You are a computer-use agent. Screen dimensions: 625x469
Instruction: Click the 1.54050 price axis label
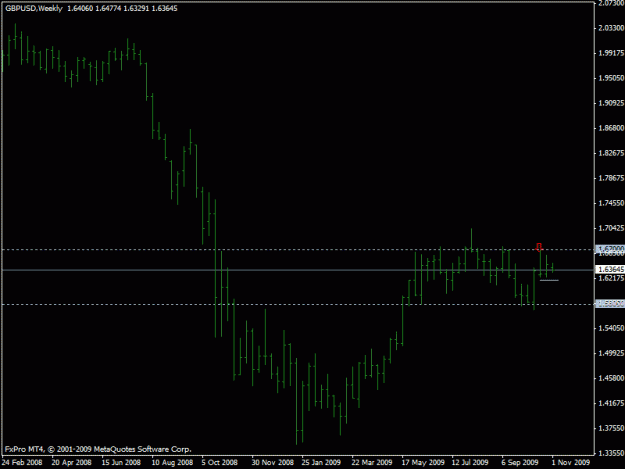pyautogui.click(x=611, y=328)
